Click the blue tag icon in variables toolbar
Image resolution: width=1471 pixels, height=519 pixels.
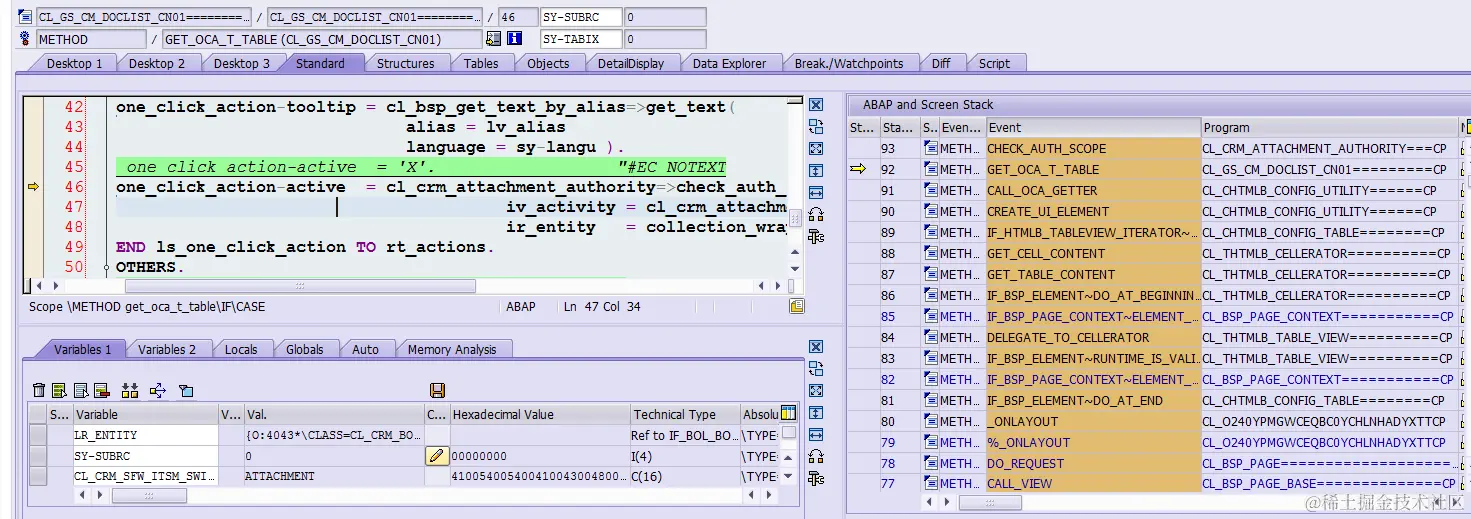click(186, 391)
